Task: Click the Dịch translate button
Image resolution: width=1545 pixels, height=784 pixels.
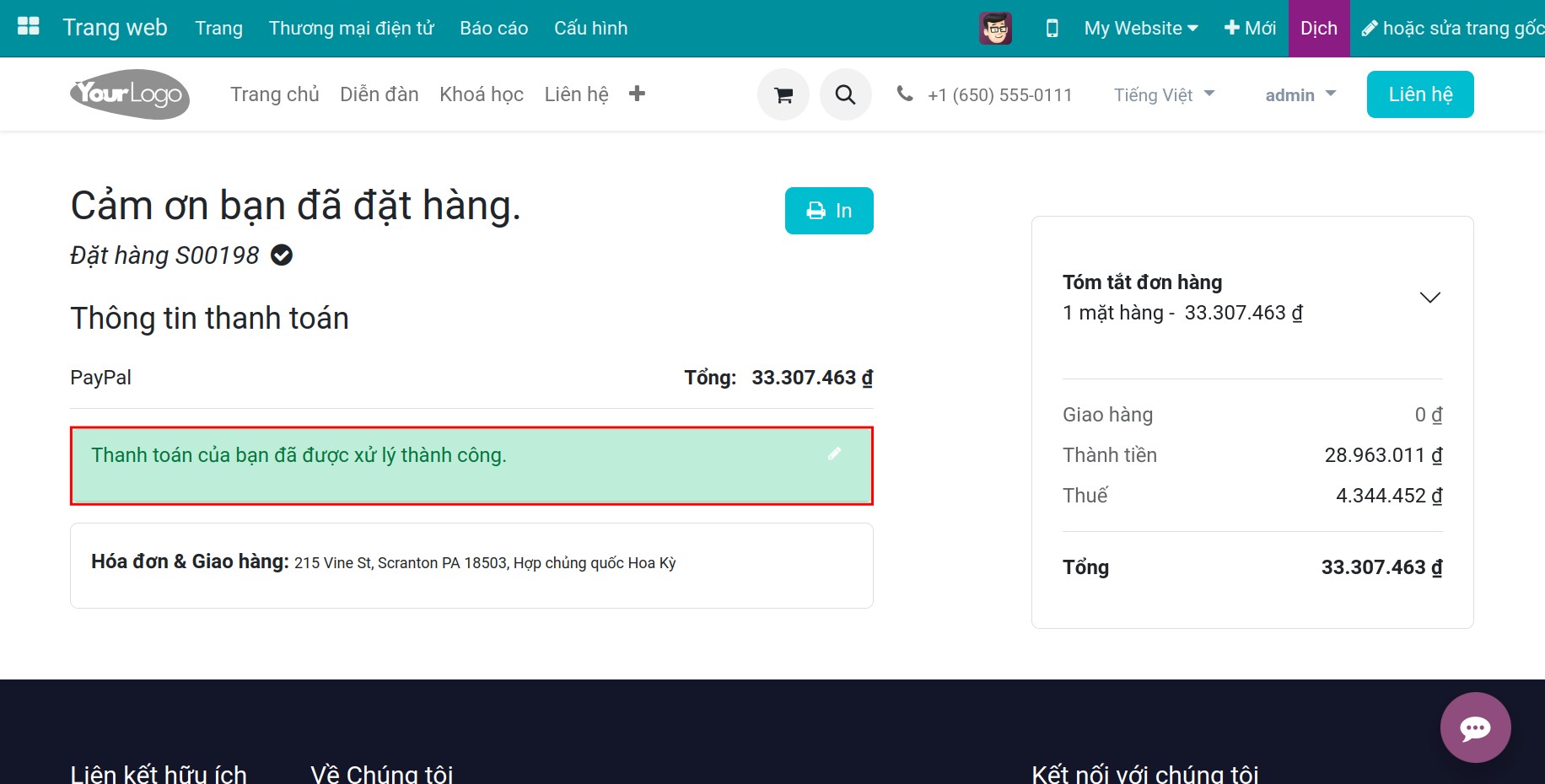Action: [x=1319, y=29]
